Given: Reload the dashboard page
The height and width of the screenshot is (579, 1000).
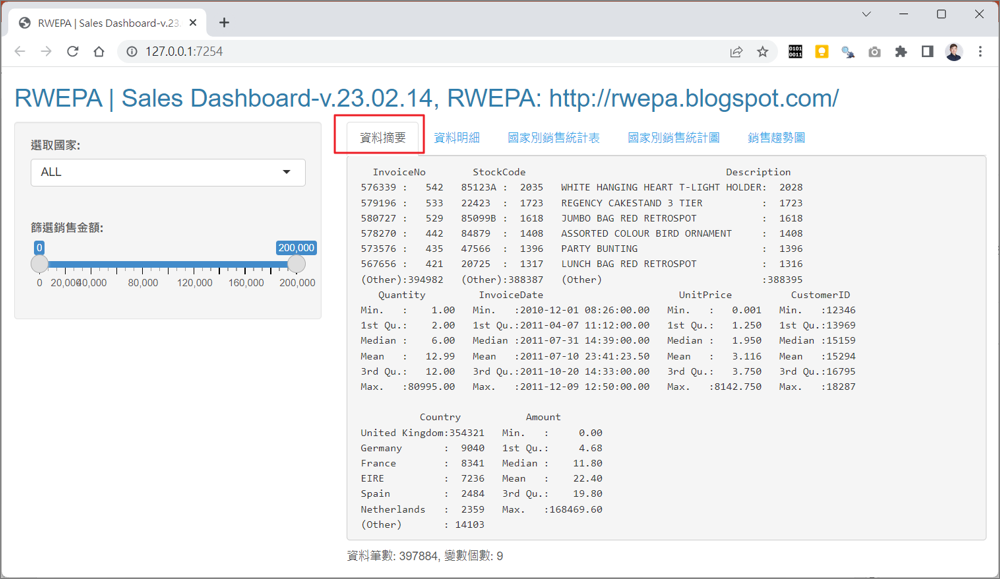Looking at the screenshot, I should [72, 52].
